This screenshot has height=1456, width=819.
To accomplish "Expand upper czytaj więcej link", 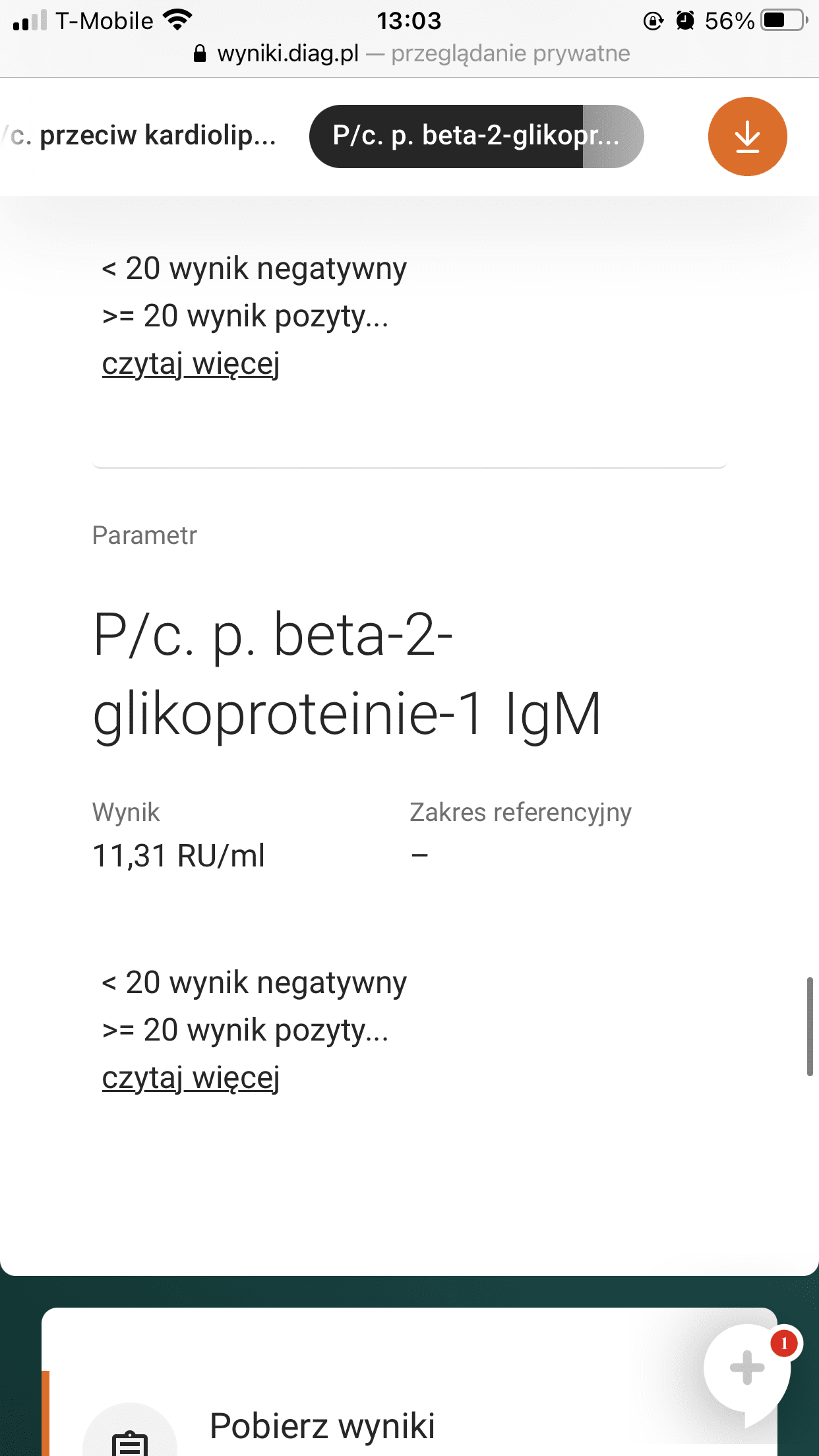I will click(191, 363).
